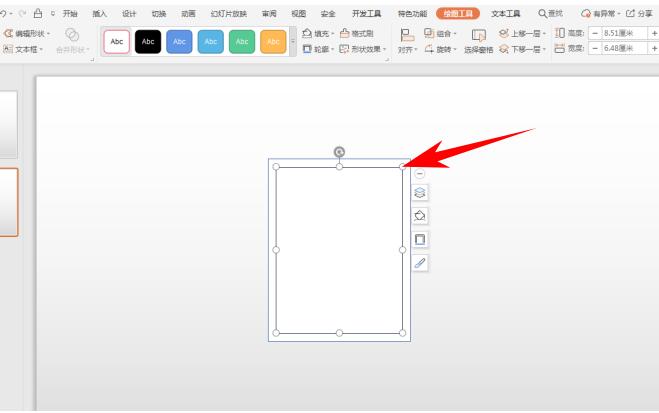Click the format painter (格式刷) button
The height and width of the screenshot is (413, 659).
click(357, 33)
